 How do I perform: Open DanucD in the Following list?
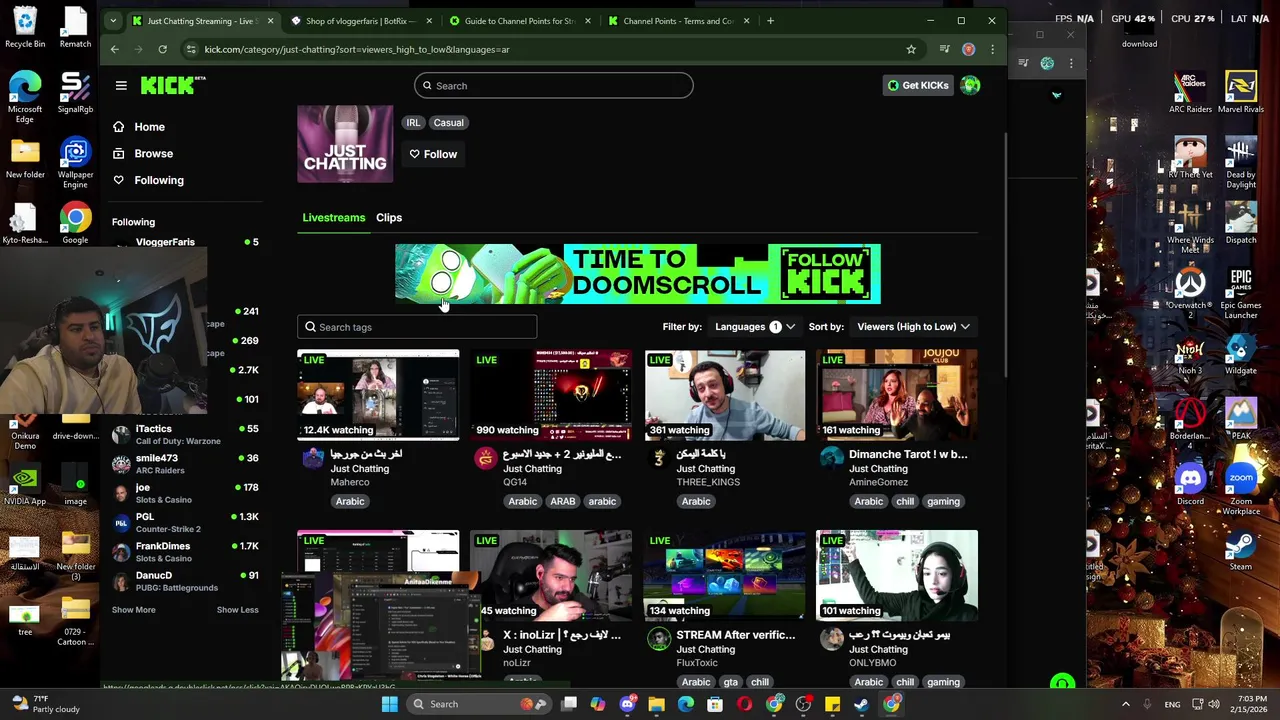[x=186, y=581]
